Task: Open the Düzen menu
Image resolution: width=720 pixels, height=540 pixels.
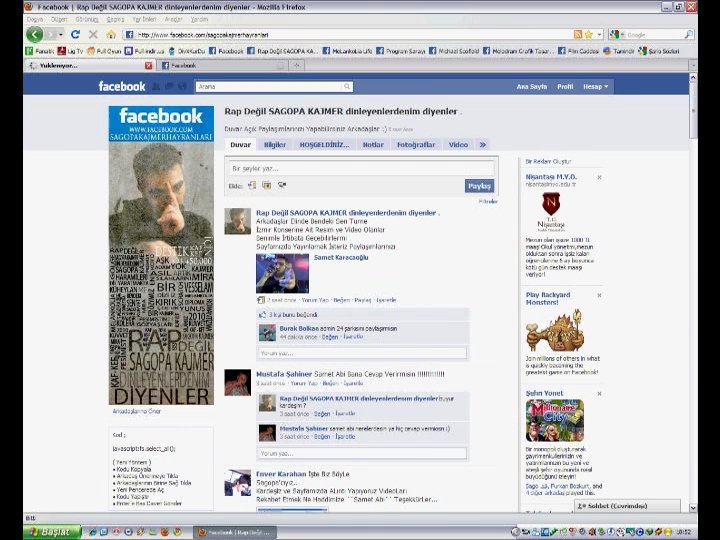Action: (x=59, y=19)
